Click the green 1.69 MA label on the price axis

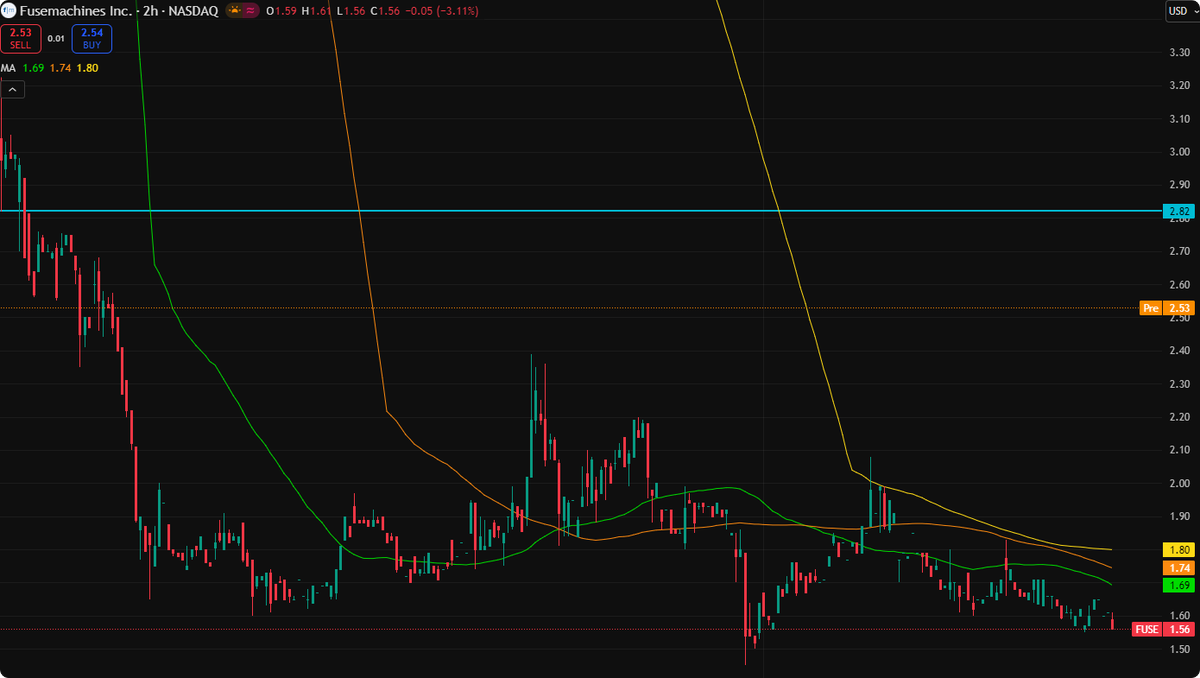coord(1179,585)
